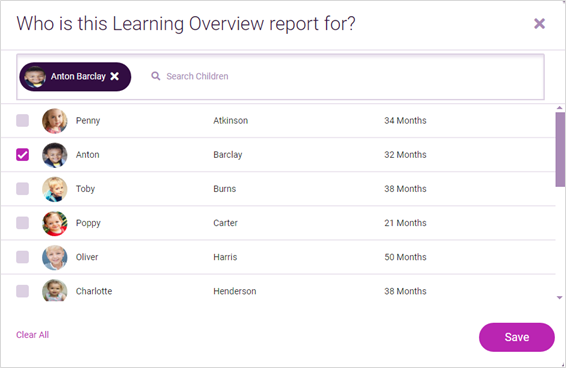Tick the checkbox for Penny Atkinson
This screenshot has height=368, width=566.
(22, 121)
